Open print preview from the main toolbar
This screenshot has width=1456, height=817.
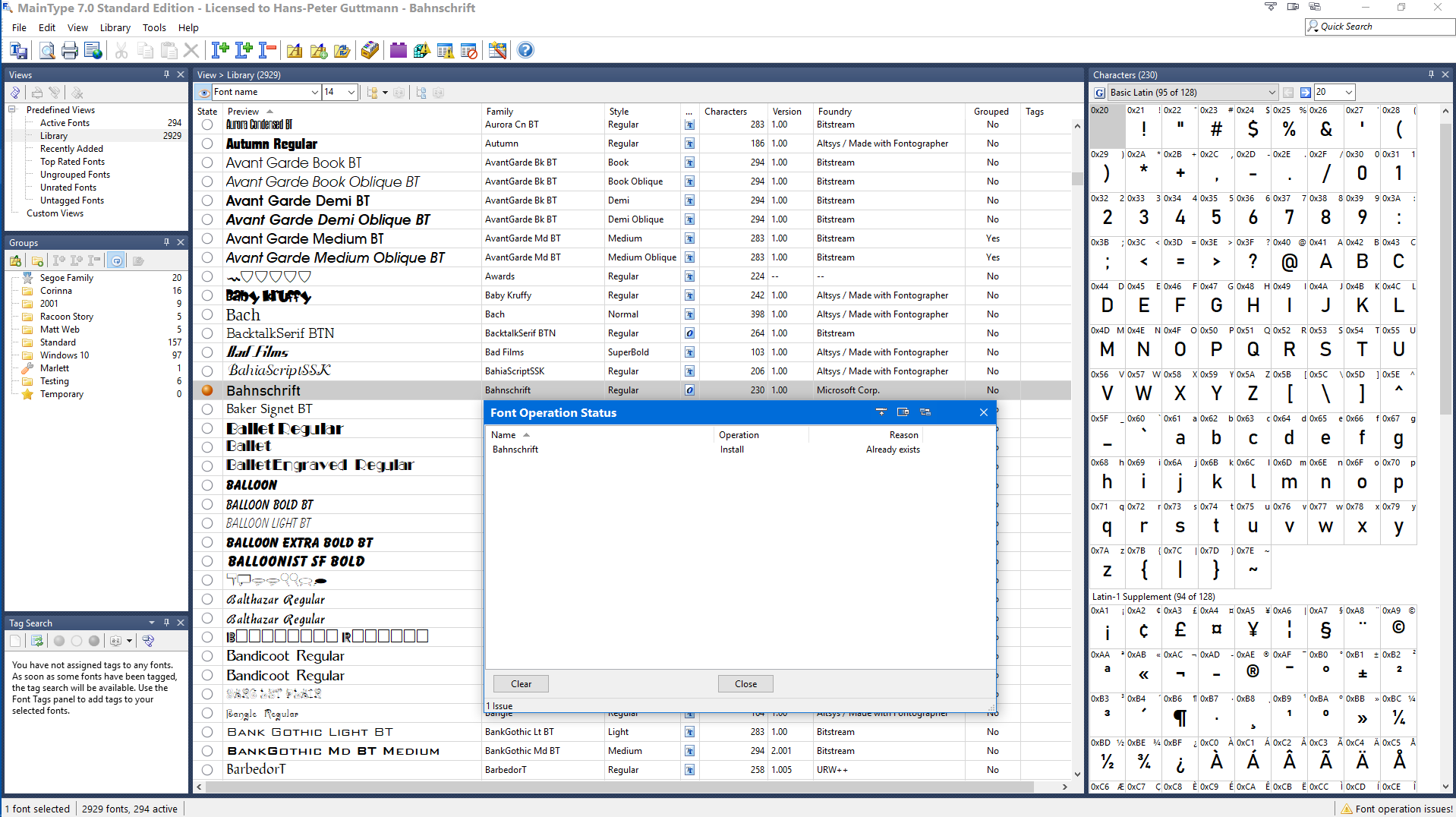click(46, 51)
